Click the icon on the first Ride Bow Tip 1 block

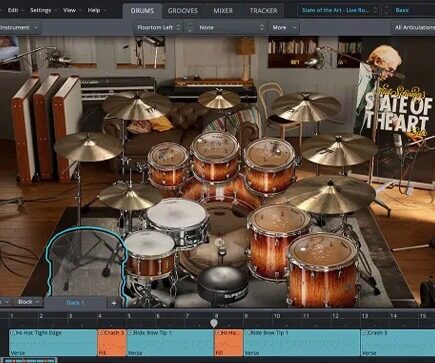(131, 333)
